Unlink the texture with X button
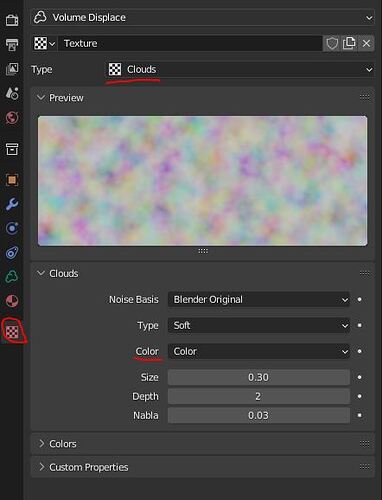Viewport: 382px width, 500px height. coord(366,43)
